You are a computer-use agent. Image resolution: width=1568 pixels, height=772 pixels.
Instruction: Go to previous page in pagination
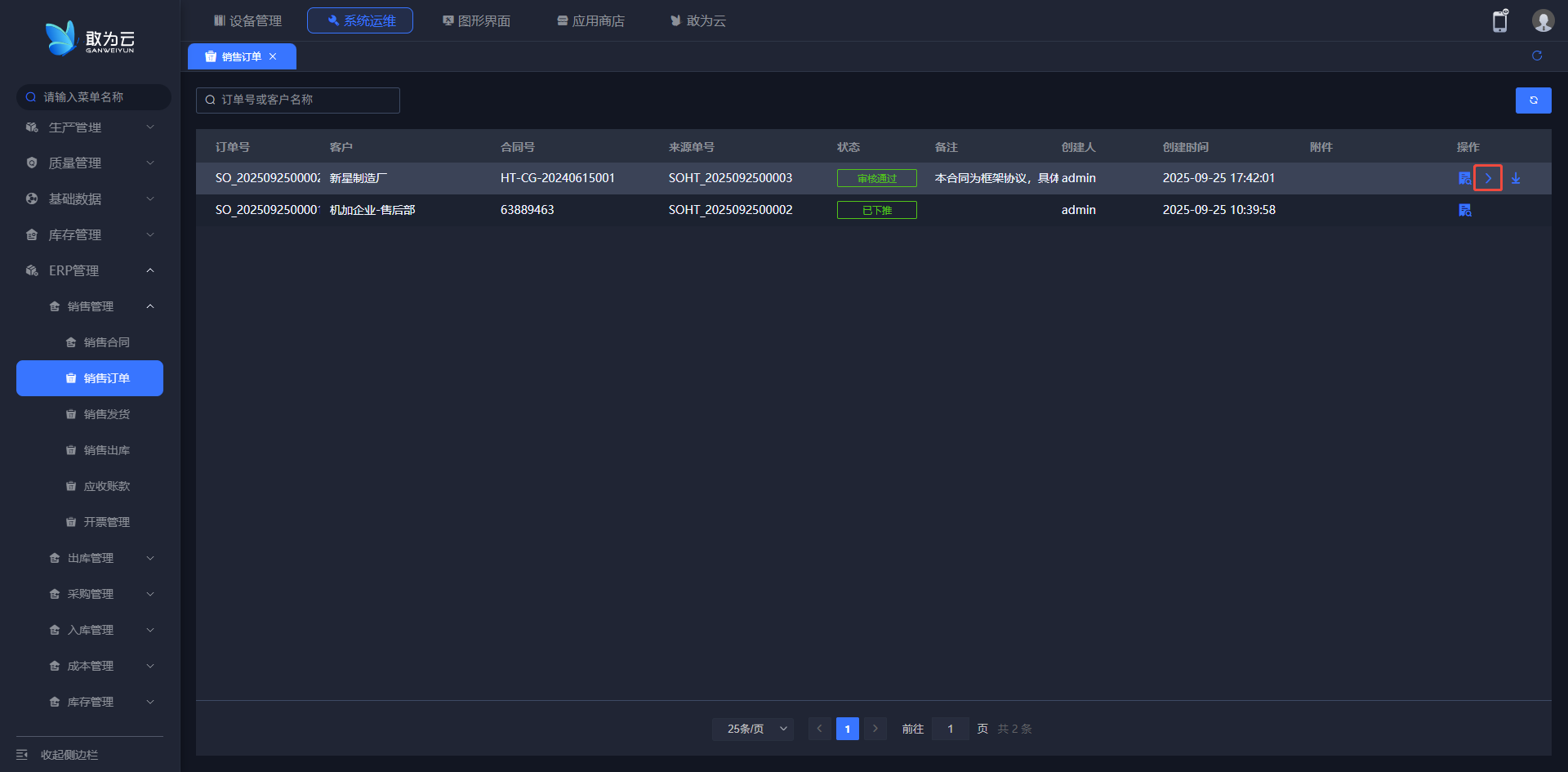(820, 729)
